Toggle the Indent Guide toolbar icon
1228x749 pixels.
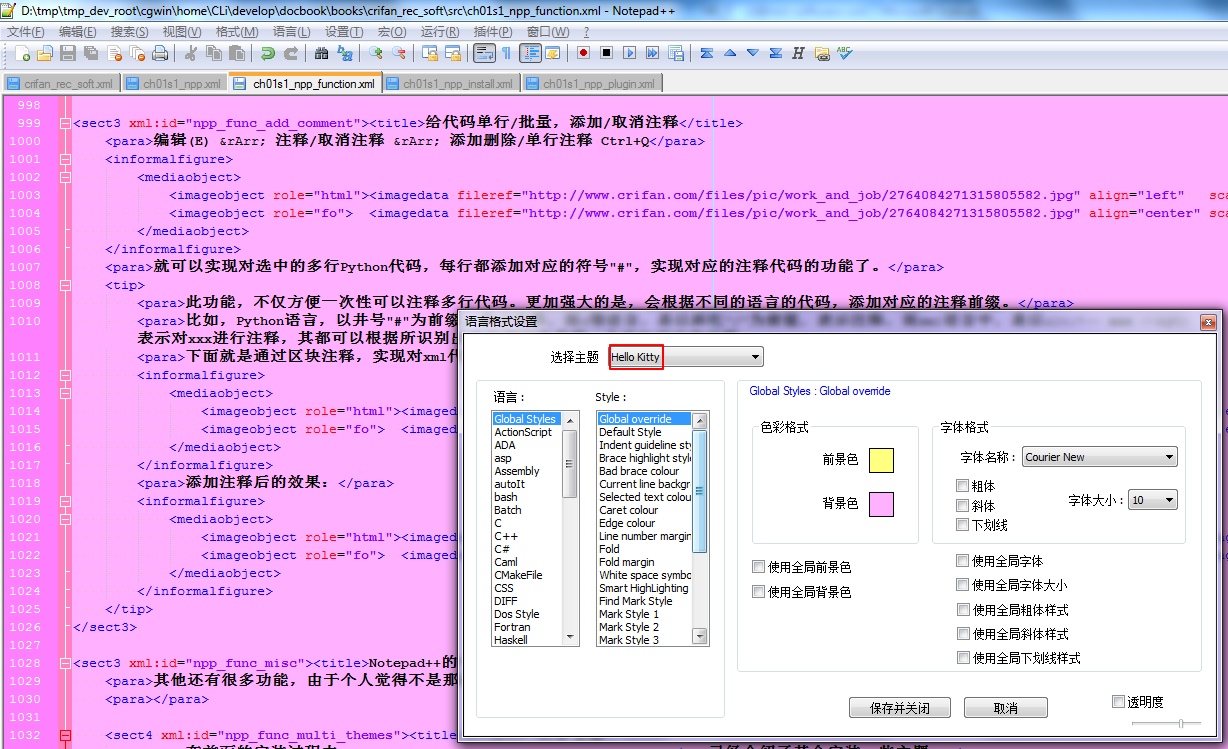[x=530, y=53]
